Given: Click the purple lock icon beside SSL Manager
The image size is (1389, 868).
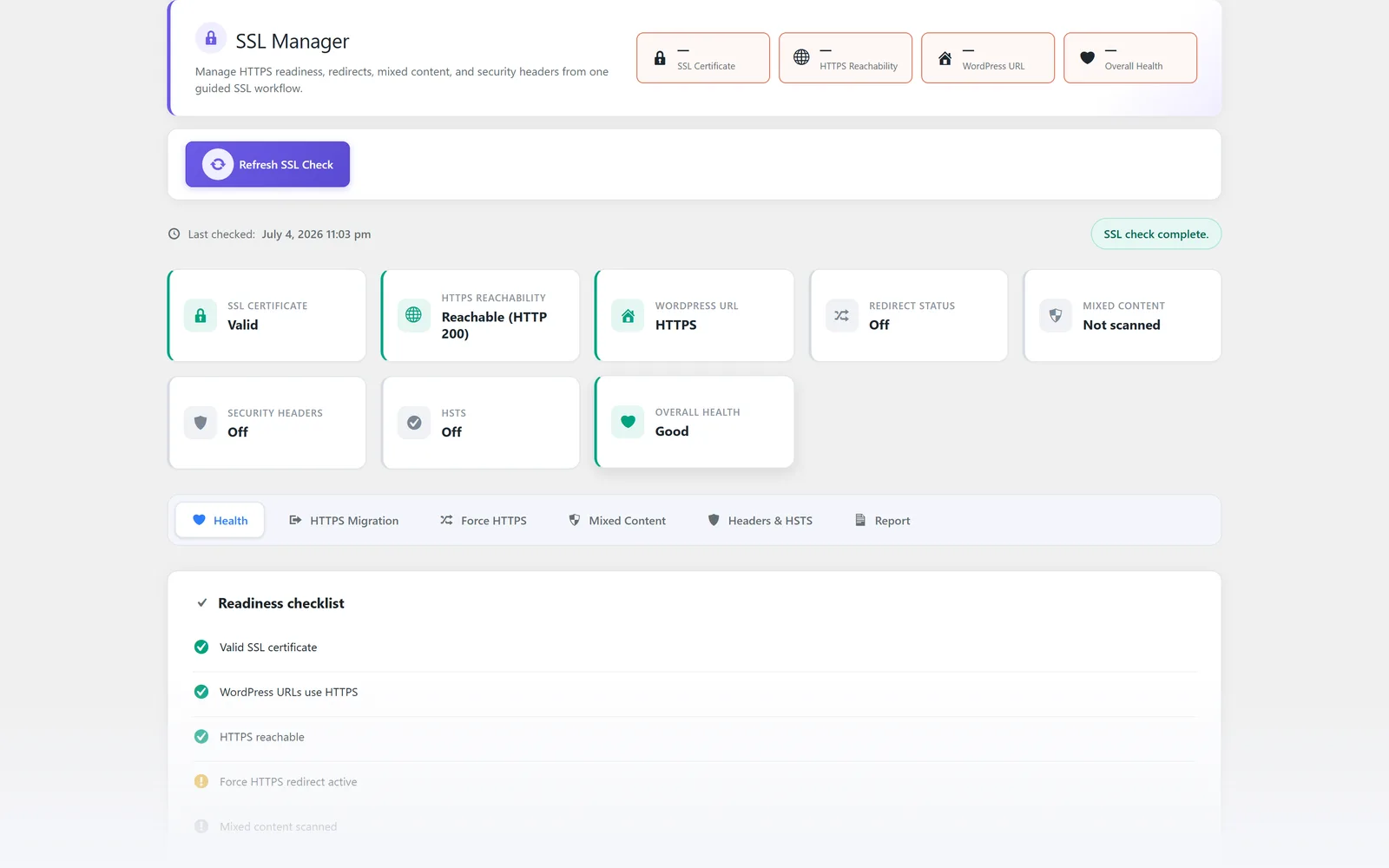Looking at the screenshot, I should click(211, 38).
